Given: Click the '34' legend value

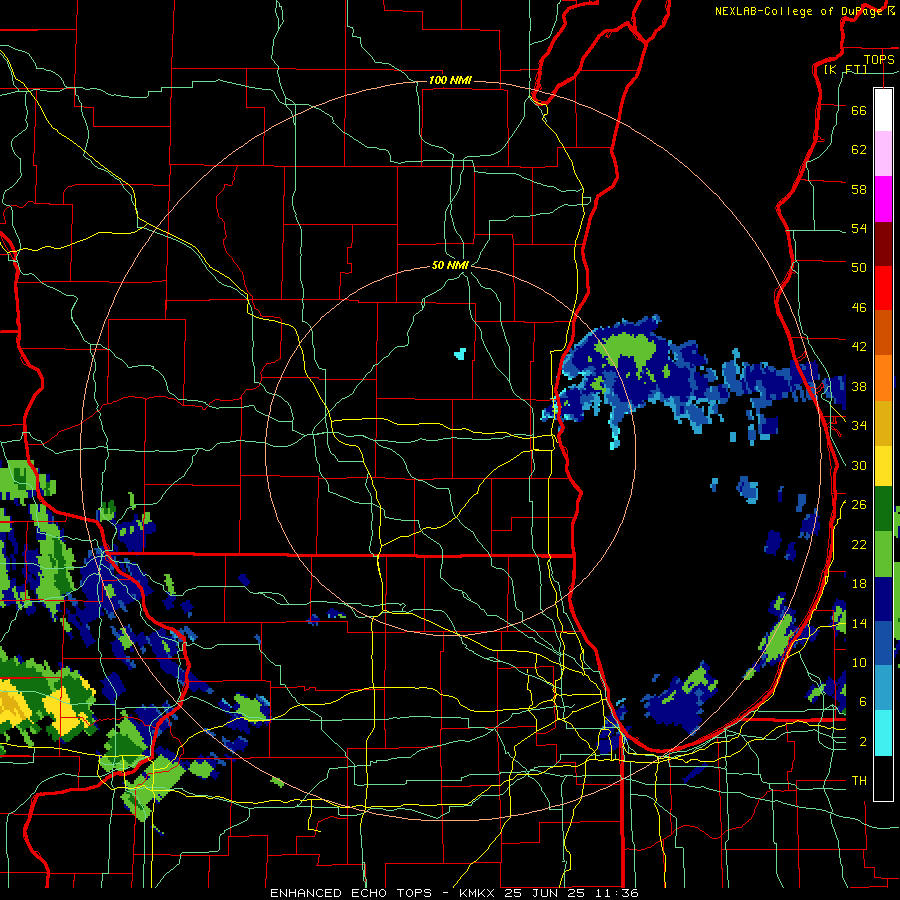Looking at the screenshot, I should pyautogui.click(x=859, y=426).
